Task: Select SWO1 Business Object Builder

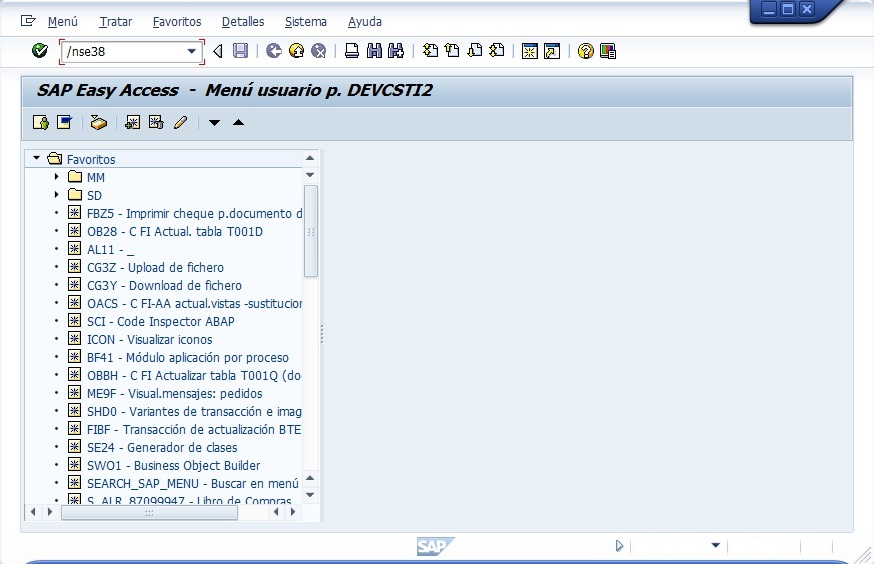Action: pos(173,465)
